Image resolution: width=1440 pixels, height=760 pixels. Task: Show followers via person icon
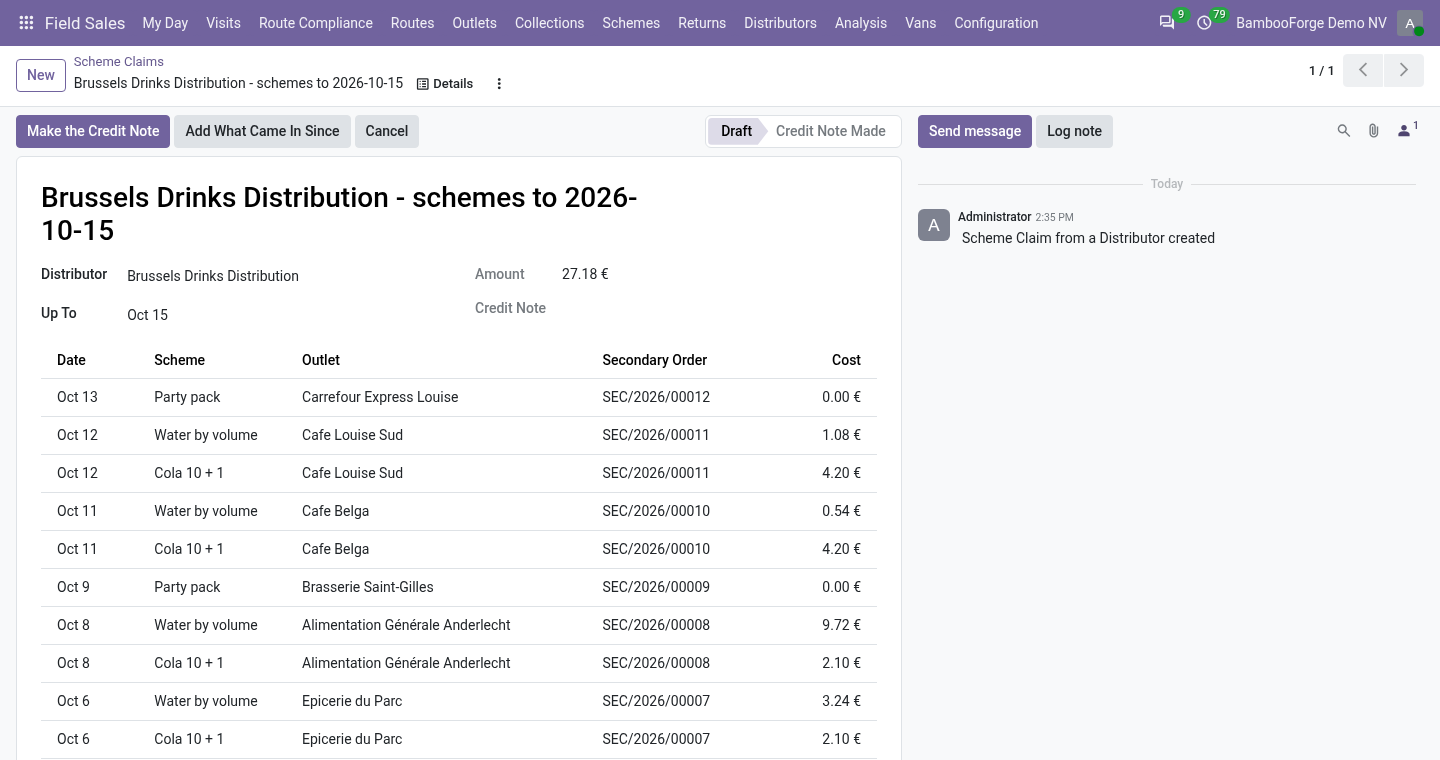point(1407,131)
